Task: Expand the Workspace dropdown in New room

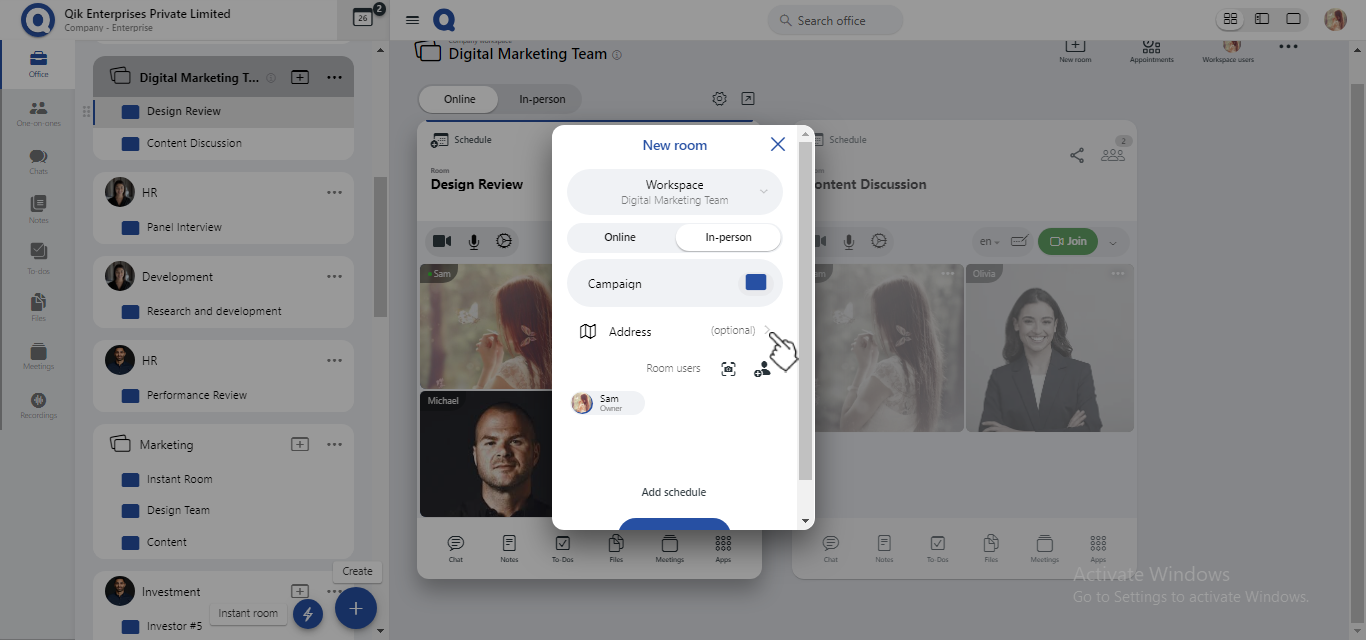Action: tap(763, 192)
